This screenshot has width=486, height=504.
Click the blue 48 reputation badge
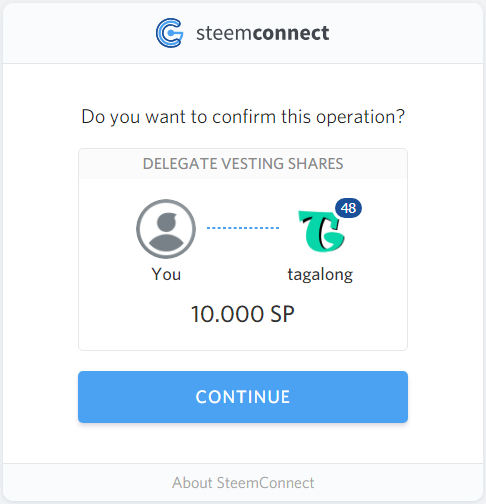tap(348, 208)
